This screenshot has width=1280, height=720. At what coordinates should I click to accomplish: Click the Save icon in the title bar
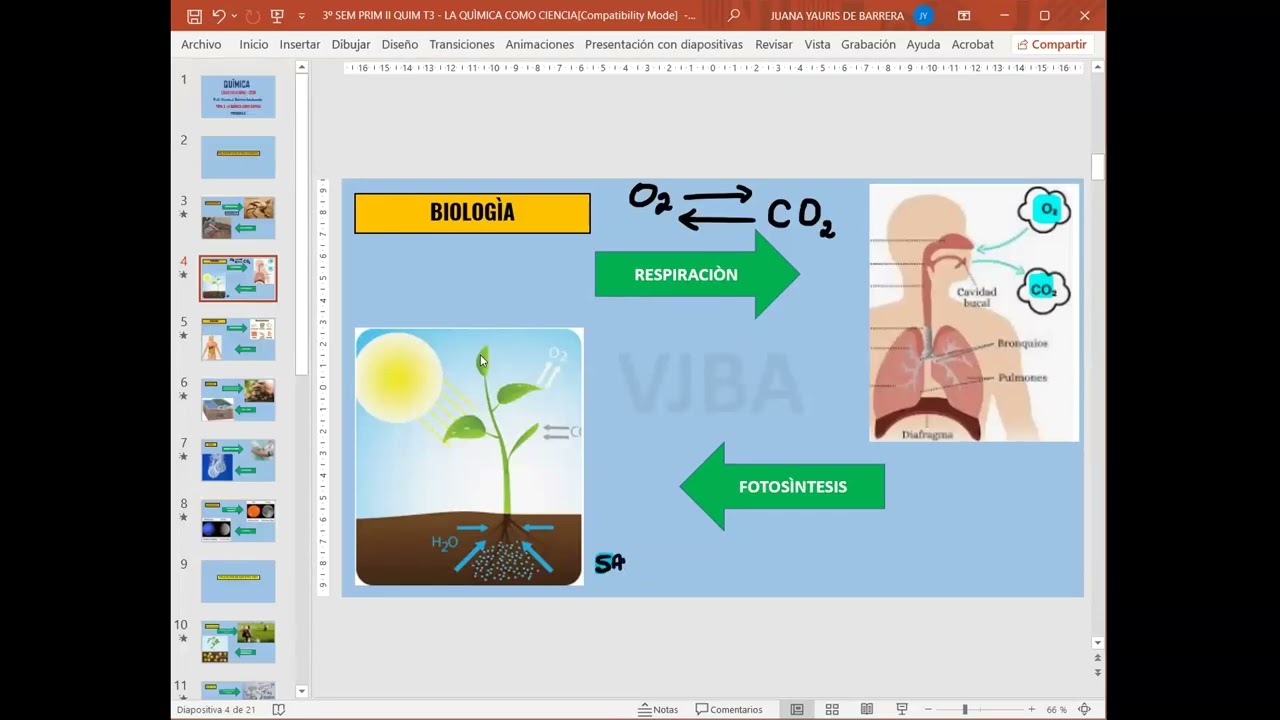point(194,16)
